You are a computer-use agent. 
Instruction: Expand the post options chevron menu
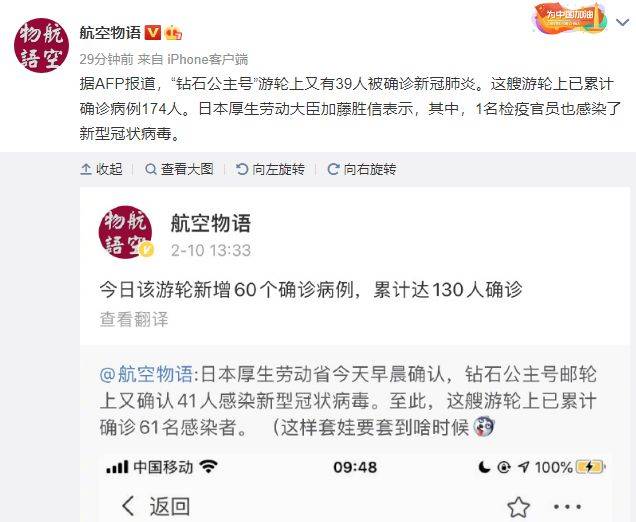[x=623, y=22]
